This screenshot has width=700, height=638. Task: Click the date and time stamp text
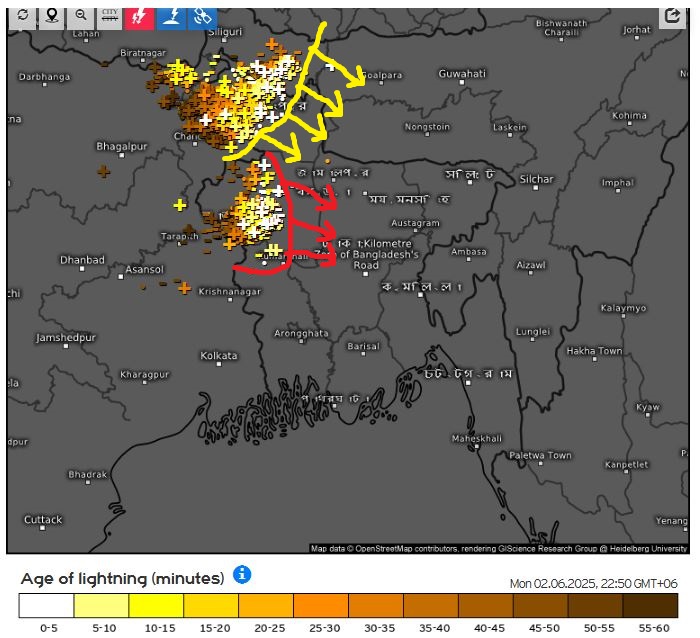[594, 583]
